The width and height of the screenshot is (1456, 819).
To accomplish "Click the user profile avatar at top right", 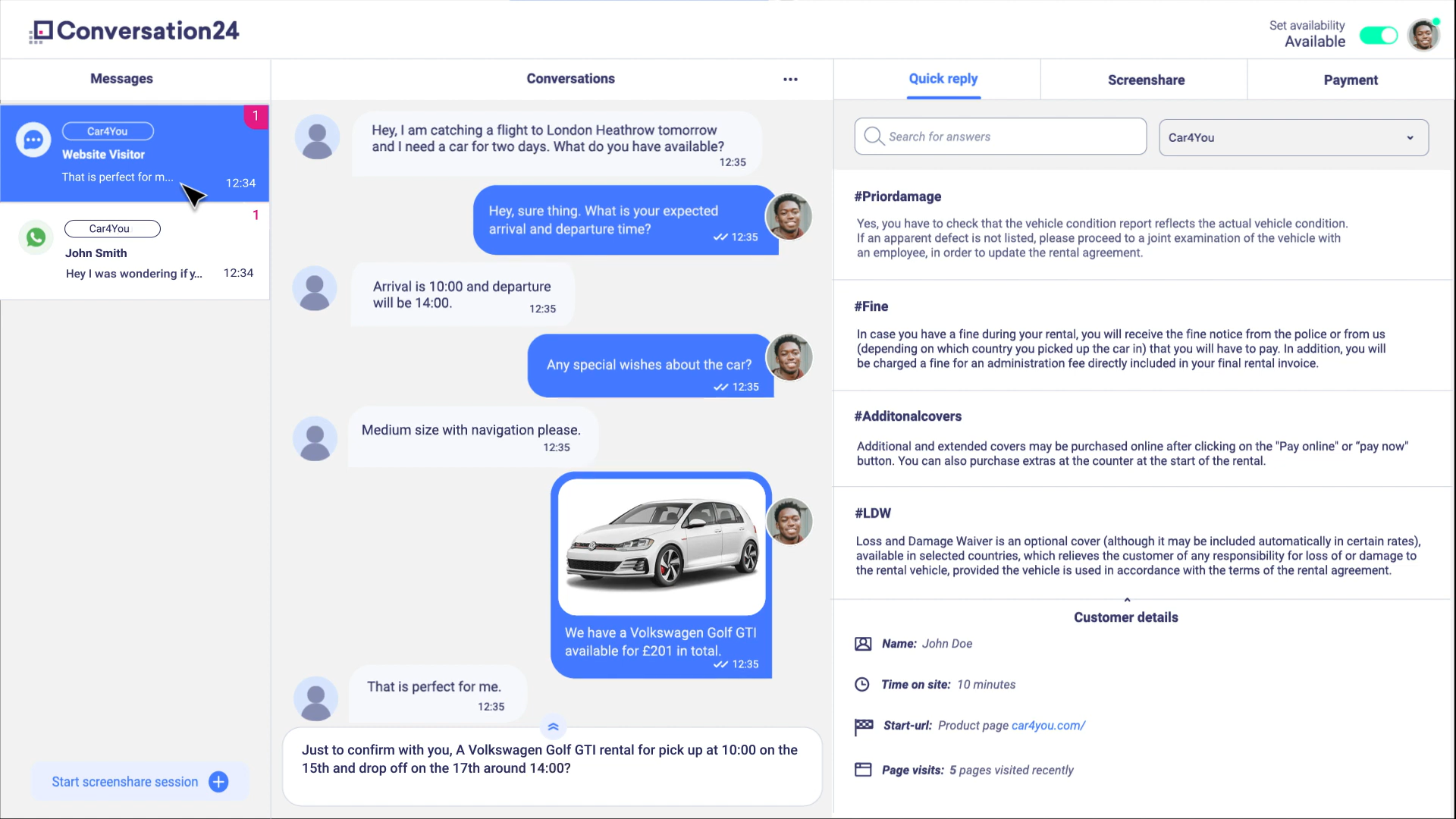I will coord(1423,35).
